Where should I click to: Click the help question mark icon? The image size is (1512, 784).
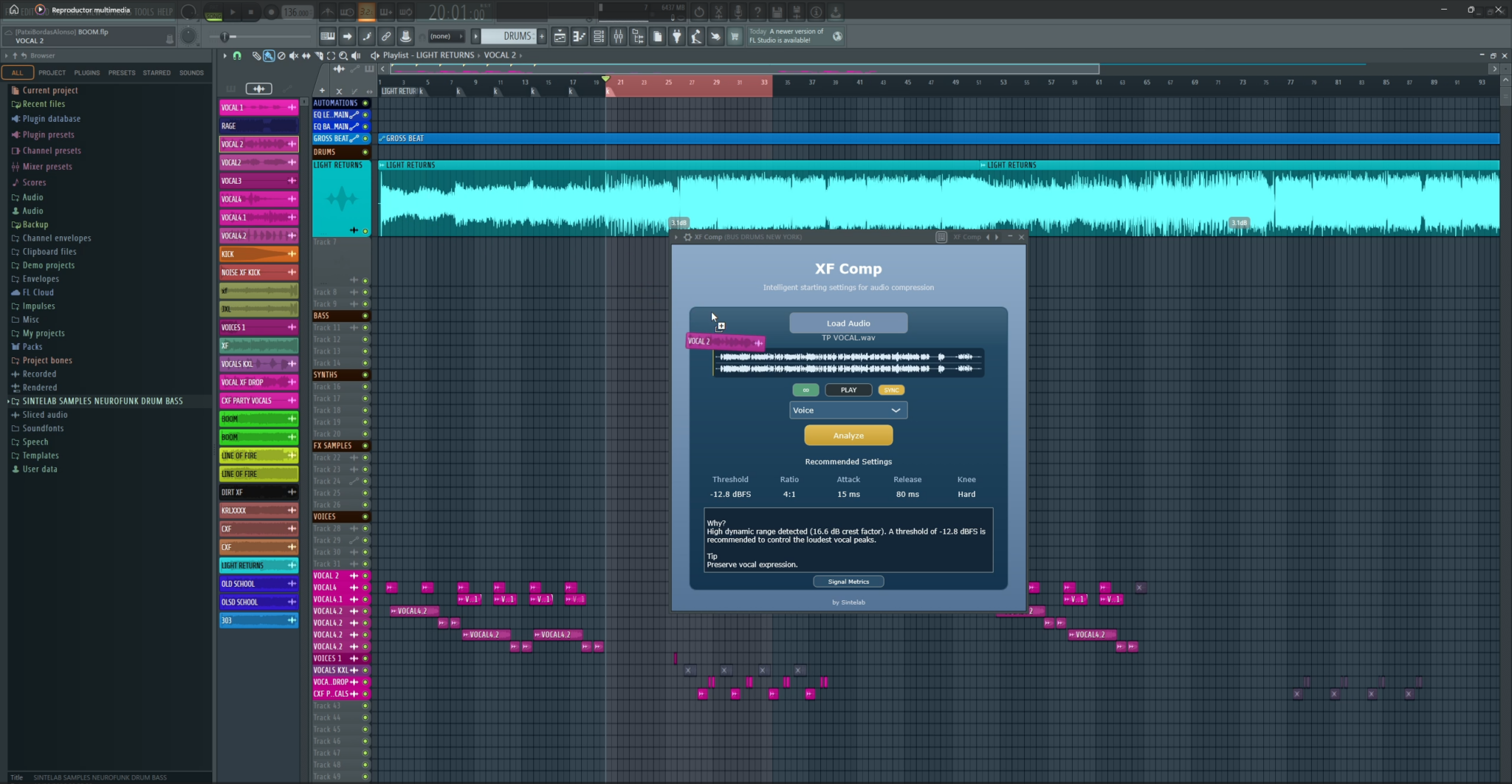point(757,12)
